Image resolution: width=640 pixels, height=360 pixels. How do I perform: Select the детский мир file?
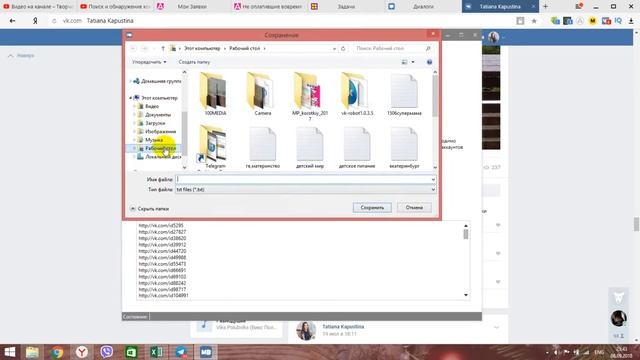click(310, 148)
